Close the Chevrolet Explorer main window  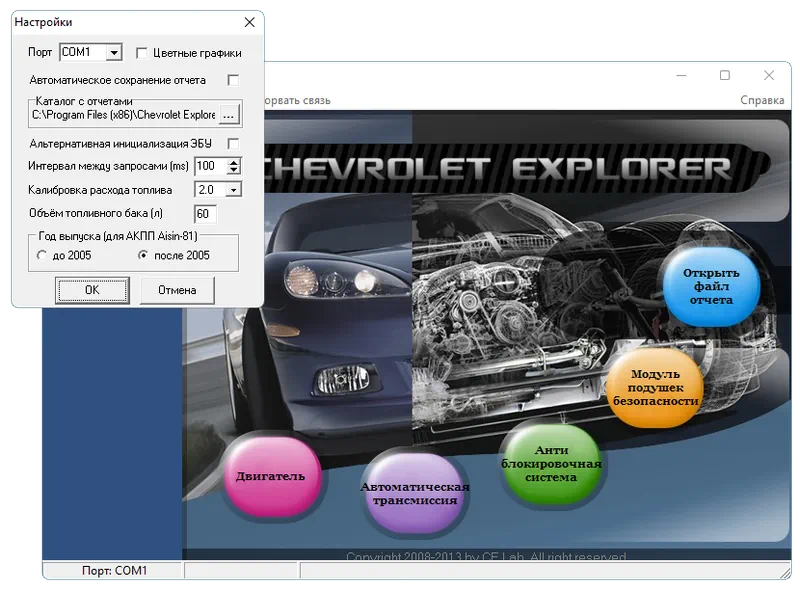tap(769, 76)
